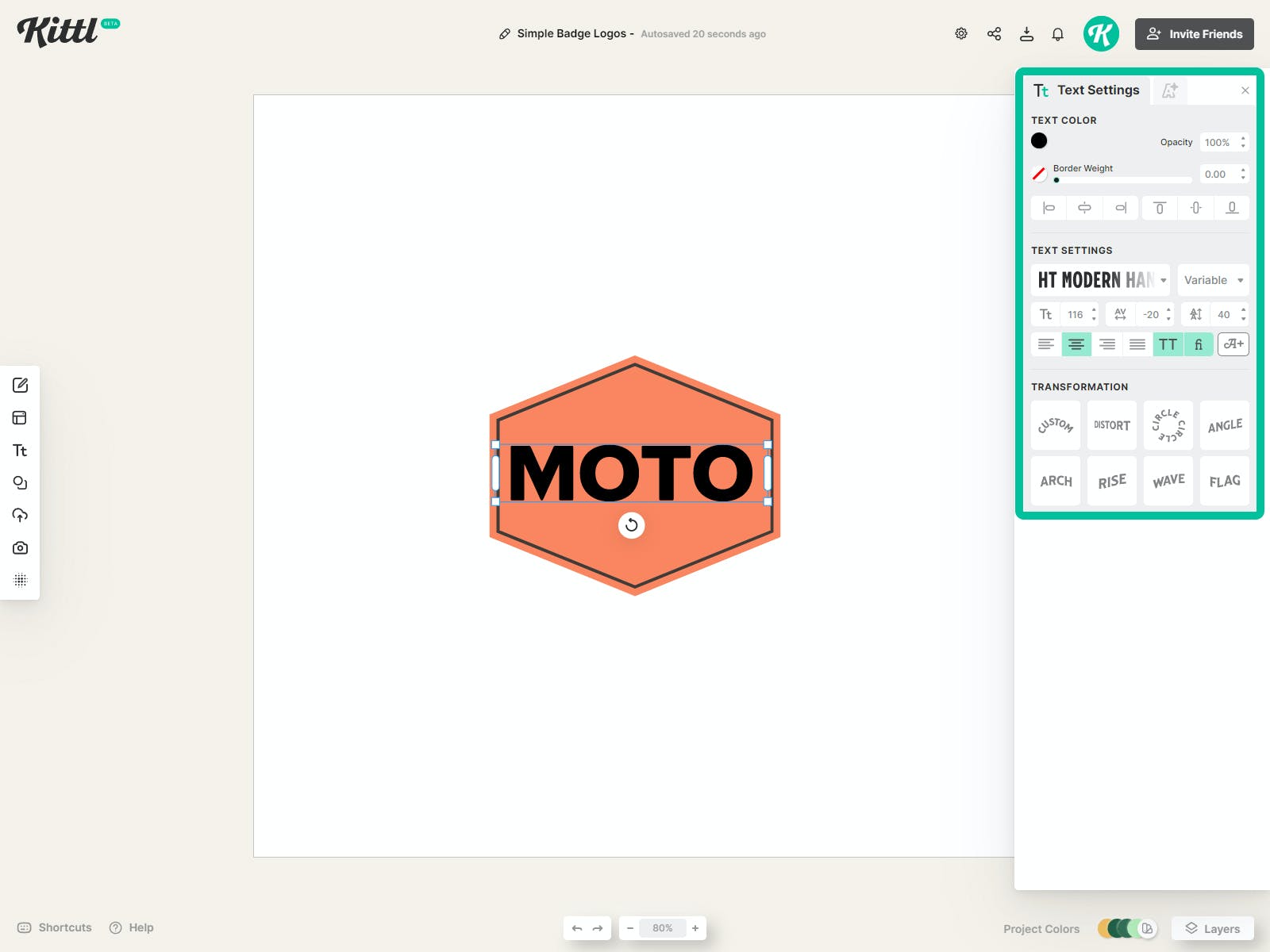This screenshot has height=952, width=1270.
Task: Align object to horizontal center
Action: (x=1084, y=208)
